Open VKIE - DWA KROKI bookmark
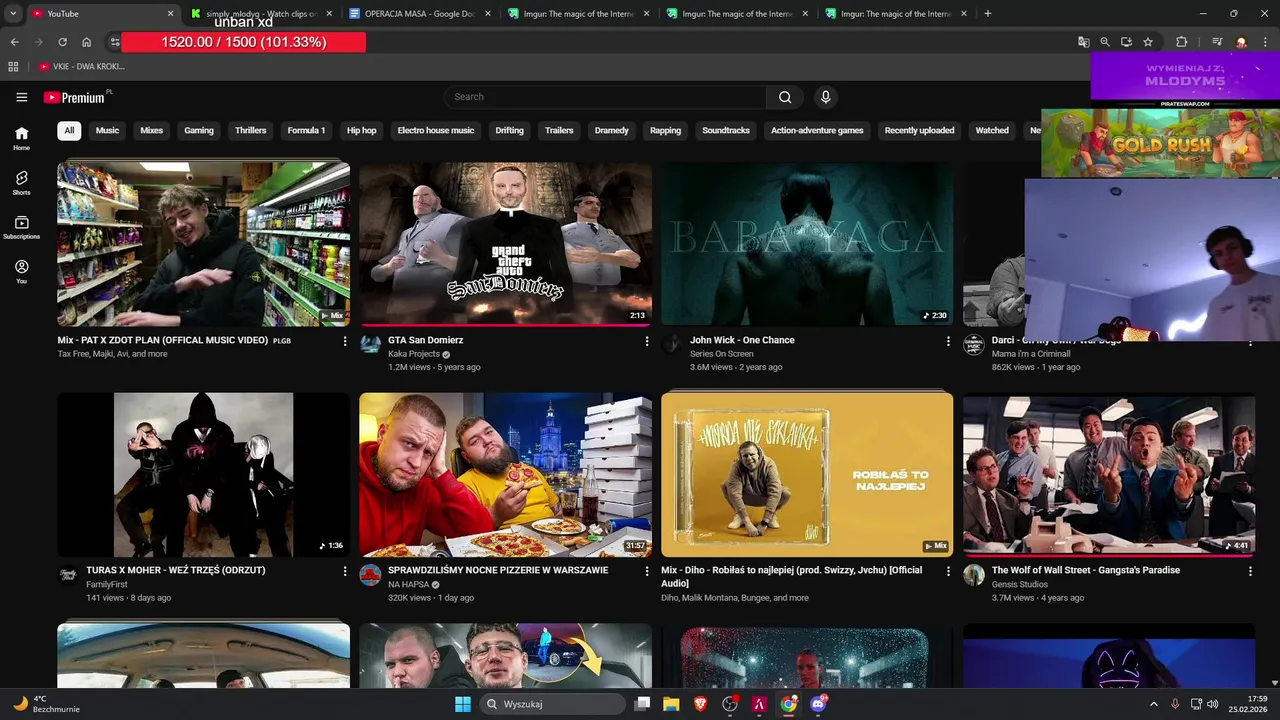Image resolution: width=1280 pixels, height=720 pixels. [x=82, y=66]
